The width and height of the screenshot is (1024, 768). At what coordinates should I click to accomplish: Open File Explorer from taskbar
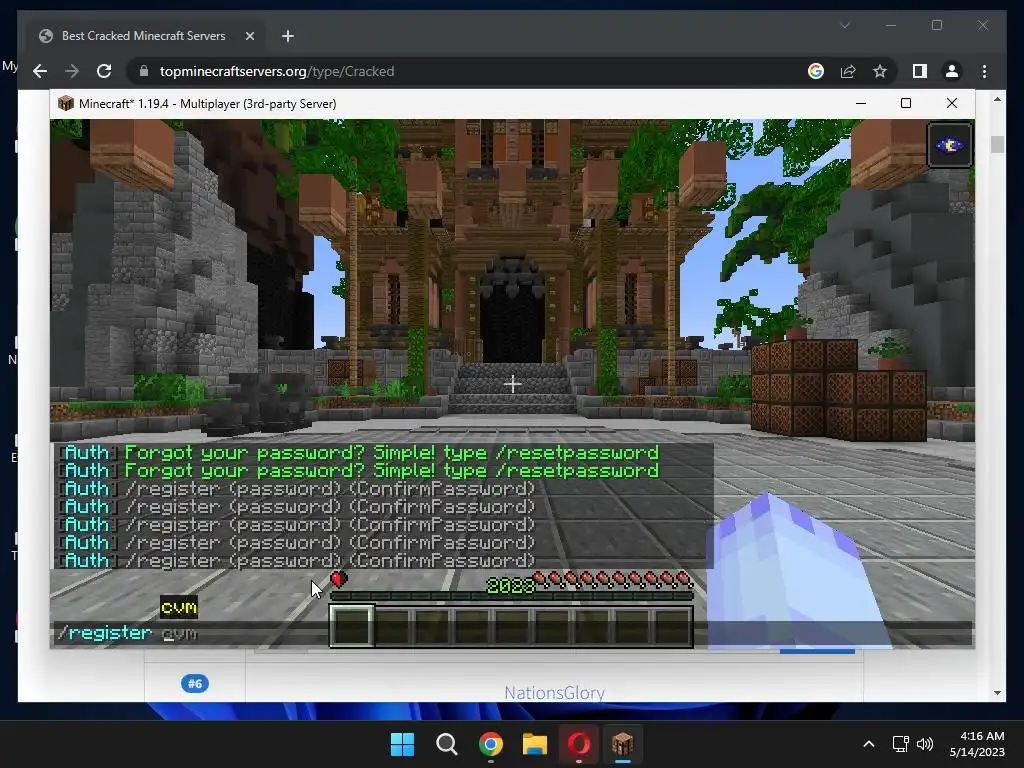(534, 744)
